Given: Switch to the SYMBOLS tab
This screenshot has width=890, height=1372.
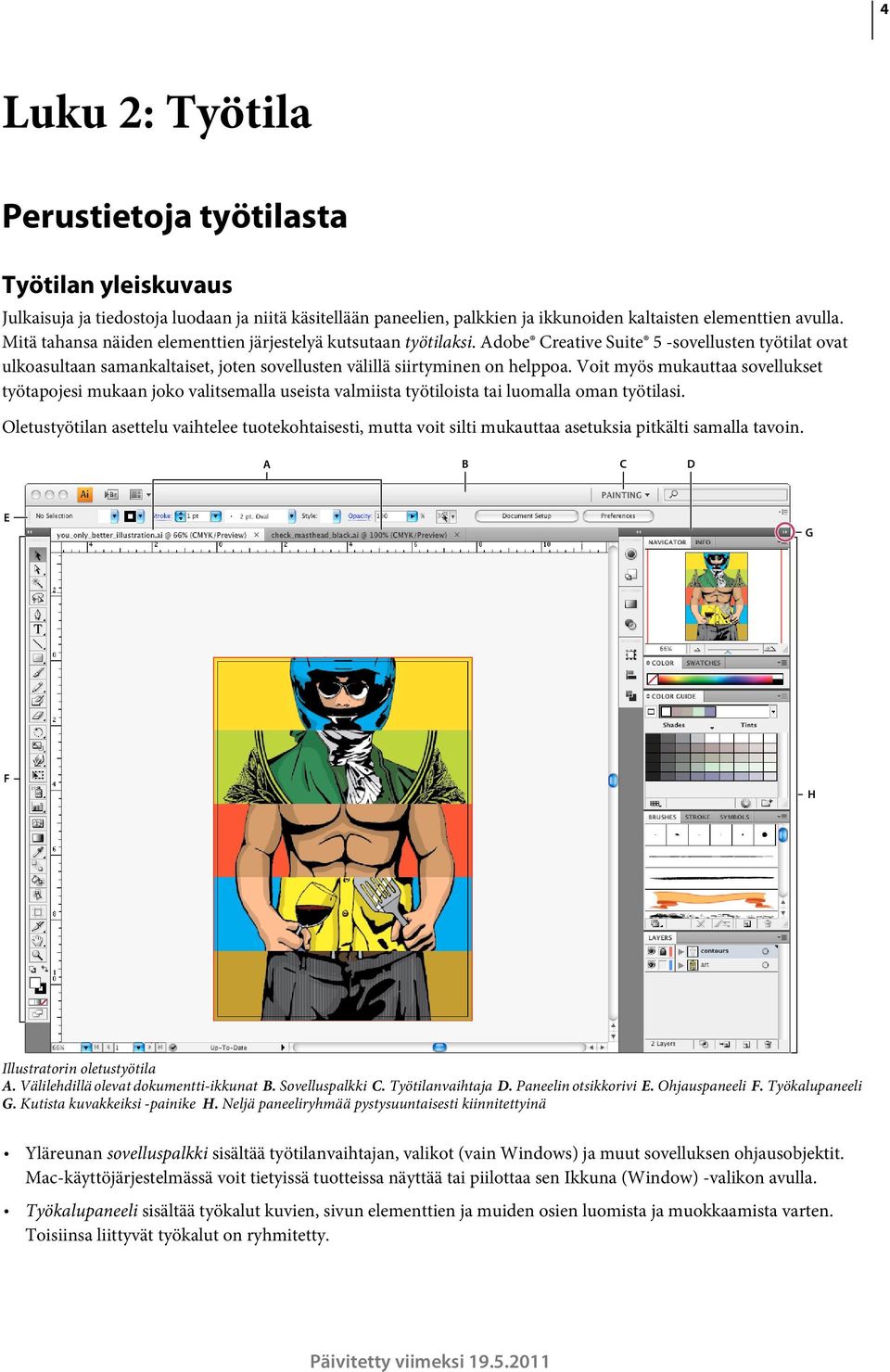Looking at the screenshot, I should pos(734,817).
